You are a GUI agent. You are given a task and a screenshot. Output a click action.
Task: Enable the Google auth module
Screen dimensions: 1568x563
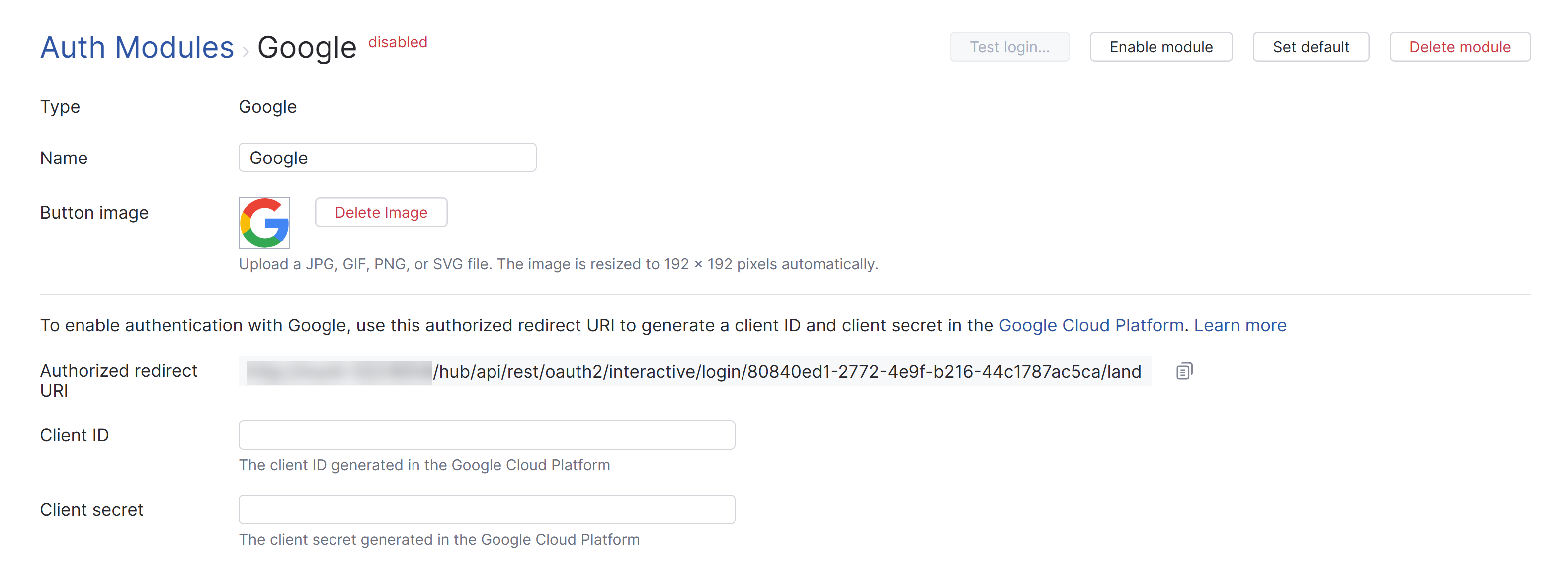[1160, 46]
